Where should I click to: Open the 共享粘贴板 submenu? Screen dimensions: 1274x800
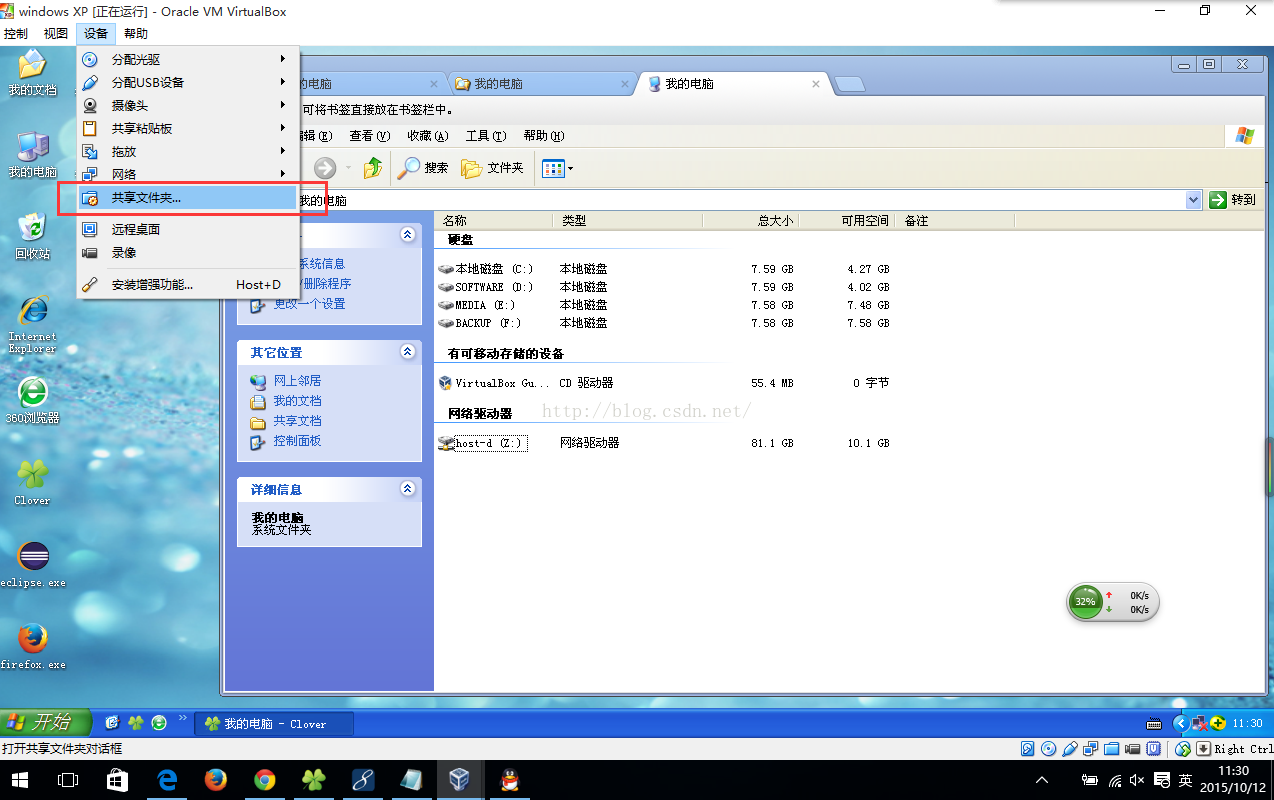(x=188, y=129)
